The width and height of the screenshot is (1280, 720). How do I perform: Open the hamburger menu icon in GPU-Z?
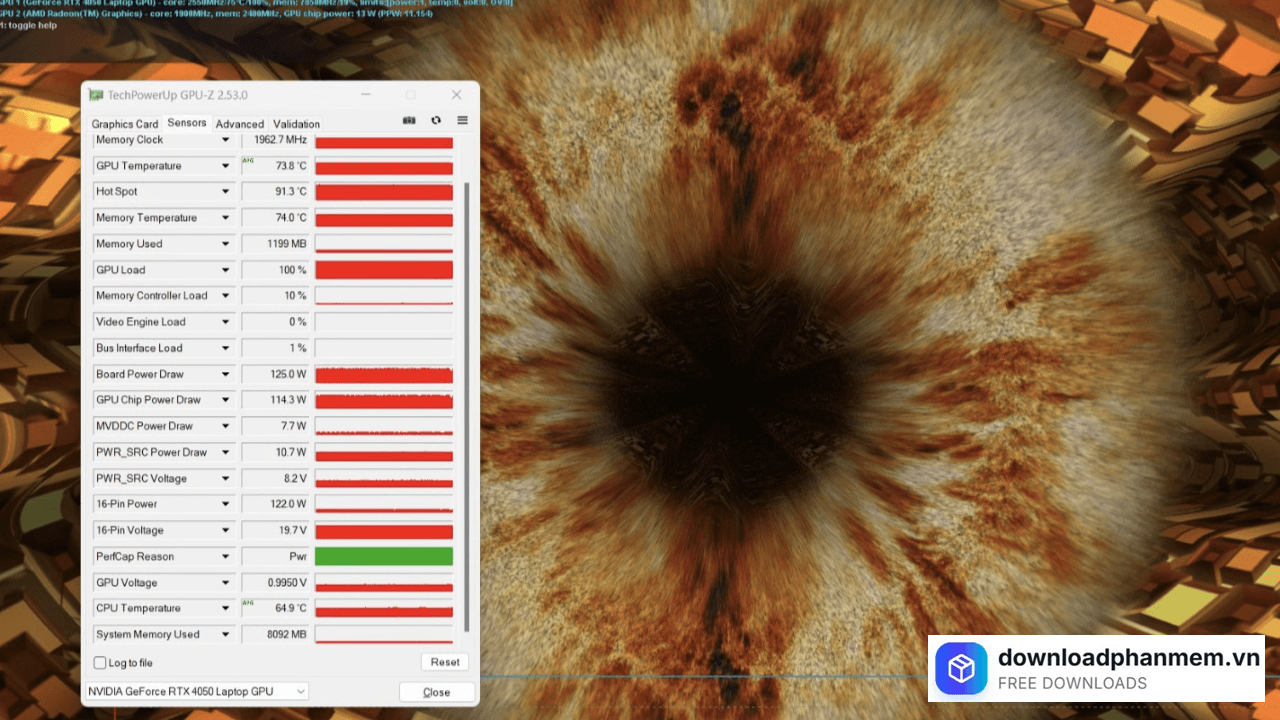tap(462, 120)
